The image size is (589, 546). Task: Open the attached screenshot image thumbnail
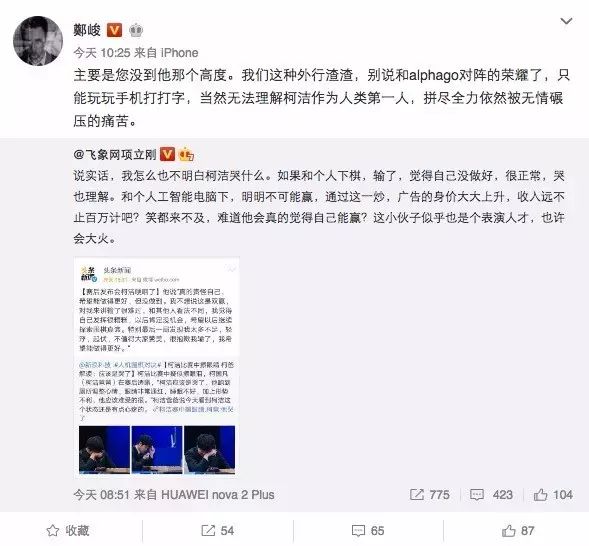pyautogui.click(x=157, y=367)
